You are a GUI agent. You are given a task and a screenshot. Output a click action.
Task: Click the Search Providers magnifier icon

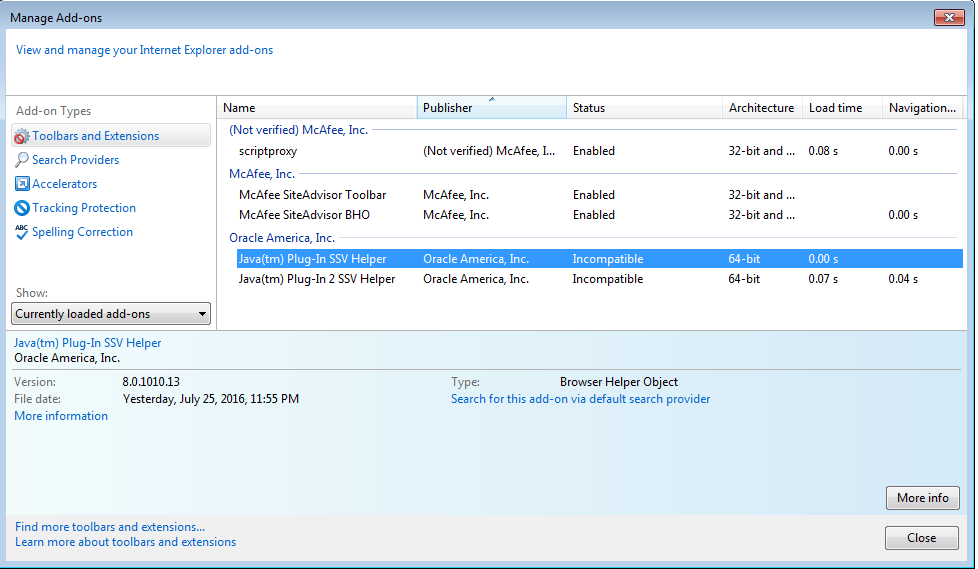22,160
